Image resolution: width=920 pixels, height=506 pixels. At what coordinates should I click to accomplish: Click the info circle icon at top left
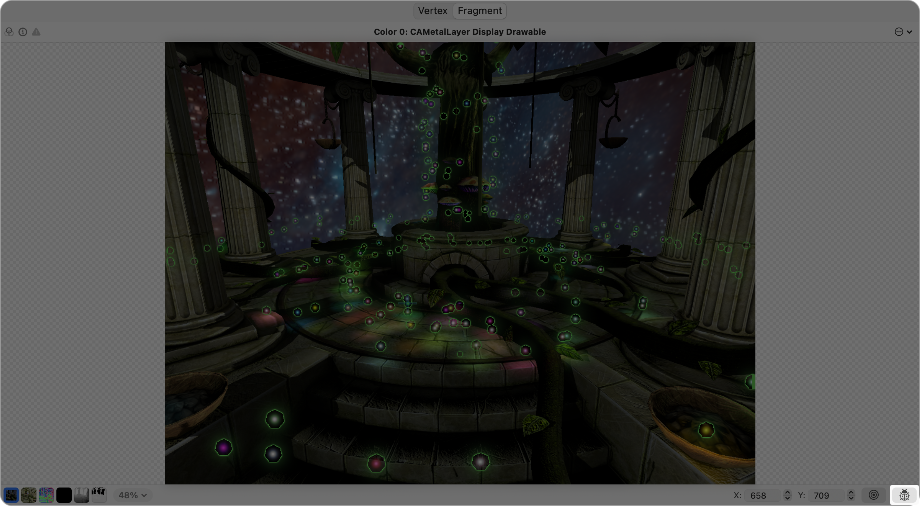[23, 32]
